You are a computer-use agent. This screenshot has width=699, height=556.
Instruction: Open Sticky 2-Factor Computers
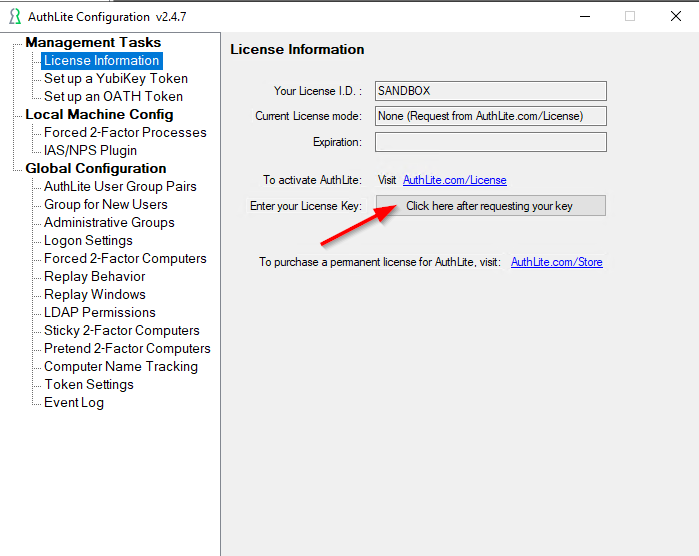click(122, 330)
